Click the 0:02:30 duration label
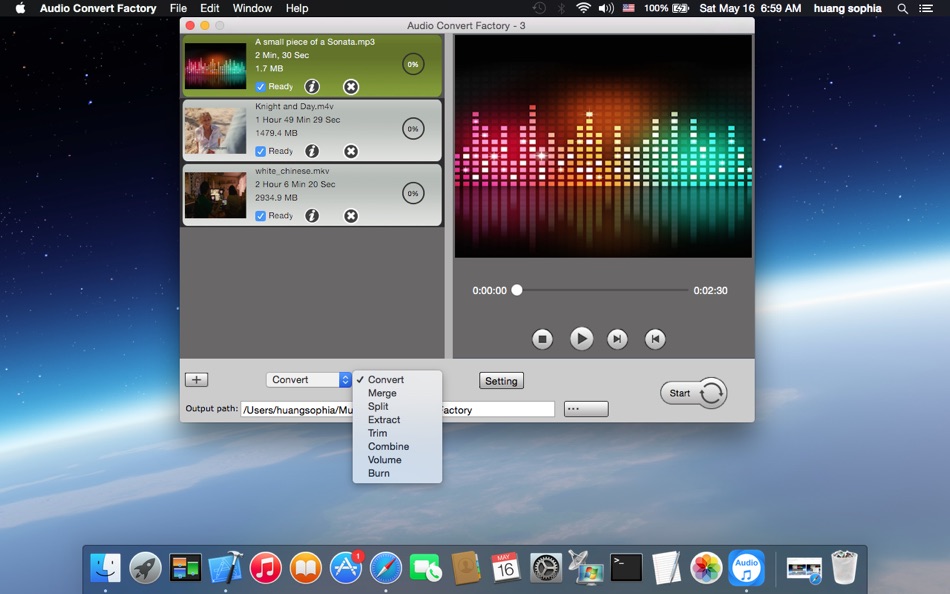The image size is (950, 594). tap(710, 290)
